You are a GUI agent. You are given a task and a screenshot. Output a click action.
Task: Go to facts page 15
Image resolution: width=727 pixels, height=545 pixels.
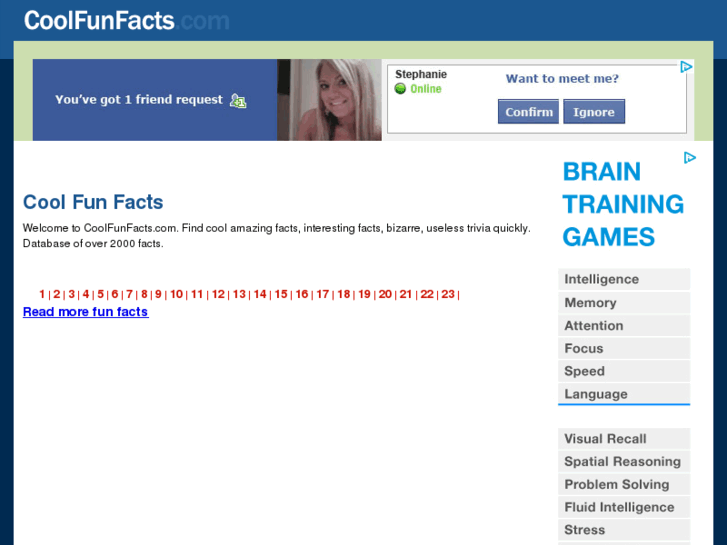tap(281, 294)
